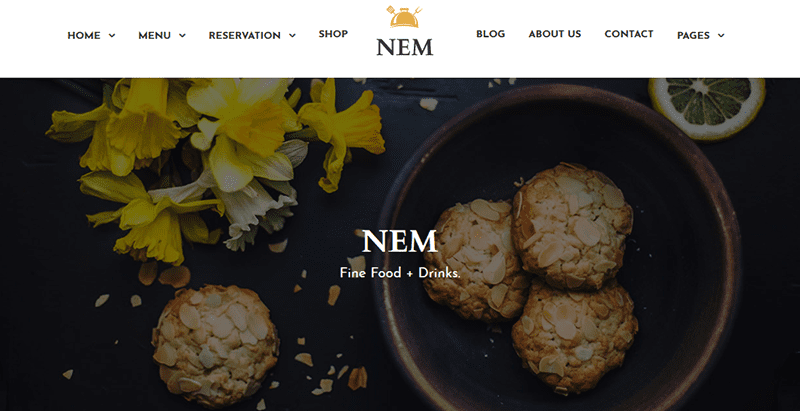
Task: Go to the Contact page
Action: tap(629, 34)
